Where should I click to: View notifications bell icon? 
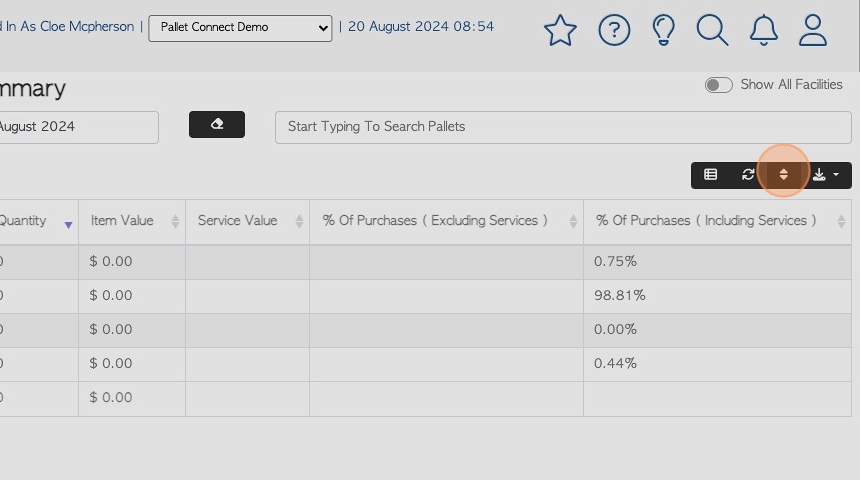click(x=763, y=30)
